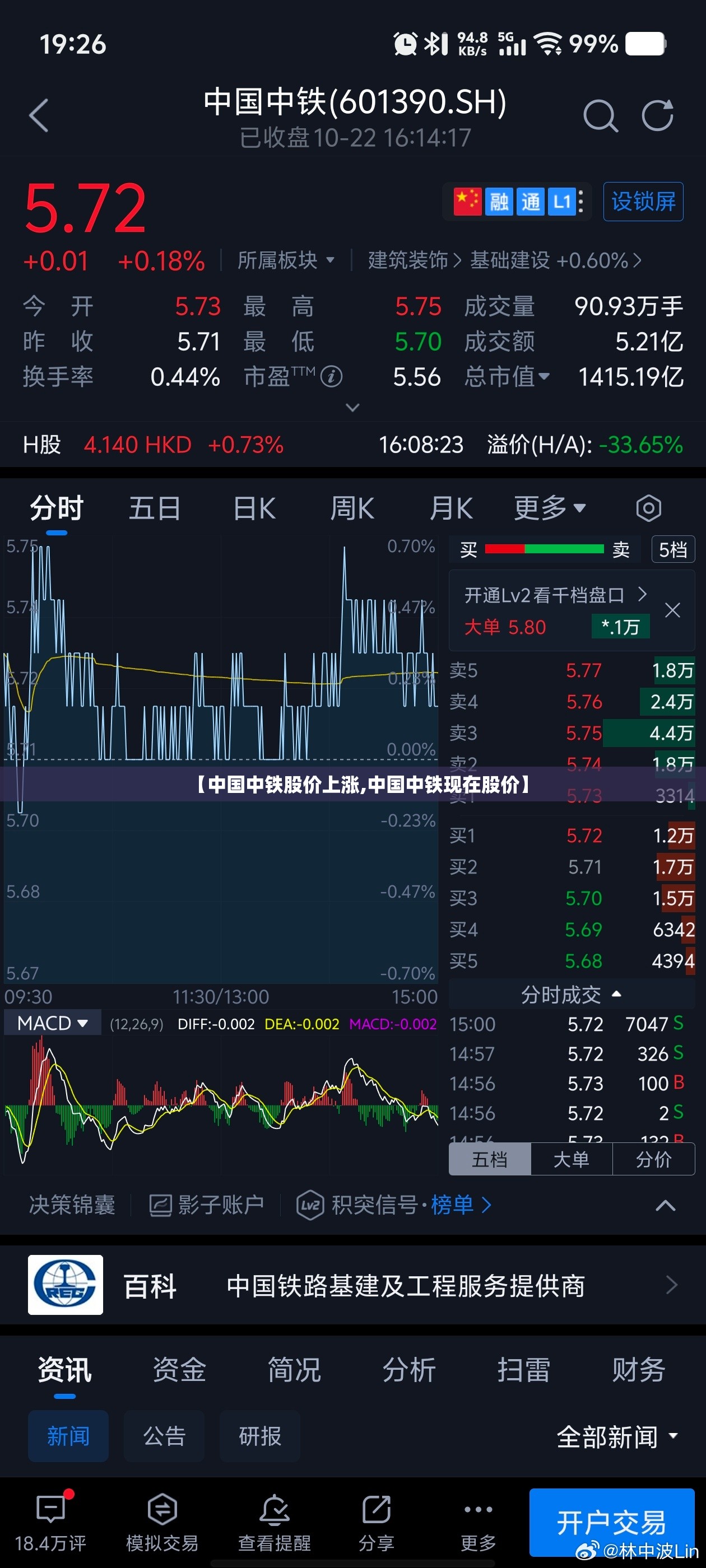This screenshot has width=706, height=1568.
Task: Tap the Lv2 积突信号 icon
Action: (310, 1205)
